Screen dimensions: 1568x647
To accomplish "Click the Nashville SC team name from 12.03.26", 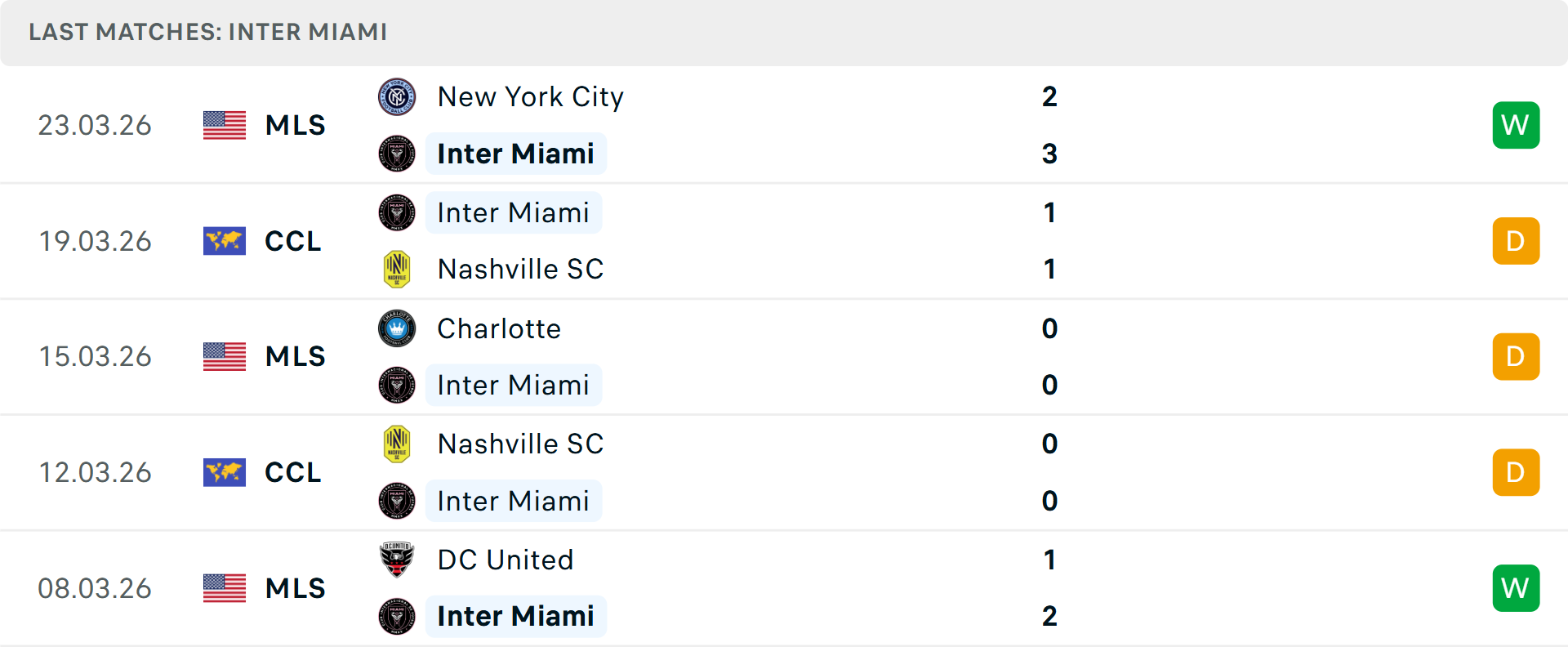I will 521,444.
